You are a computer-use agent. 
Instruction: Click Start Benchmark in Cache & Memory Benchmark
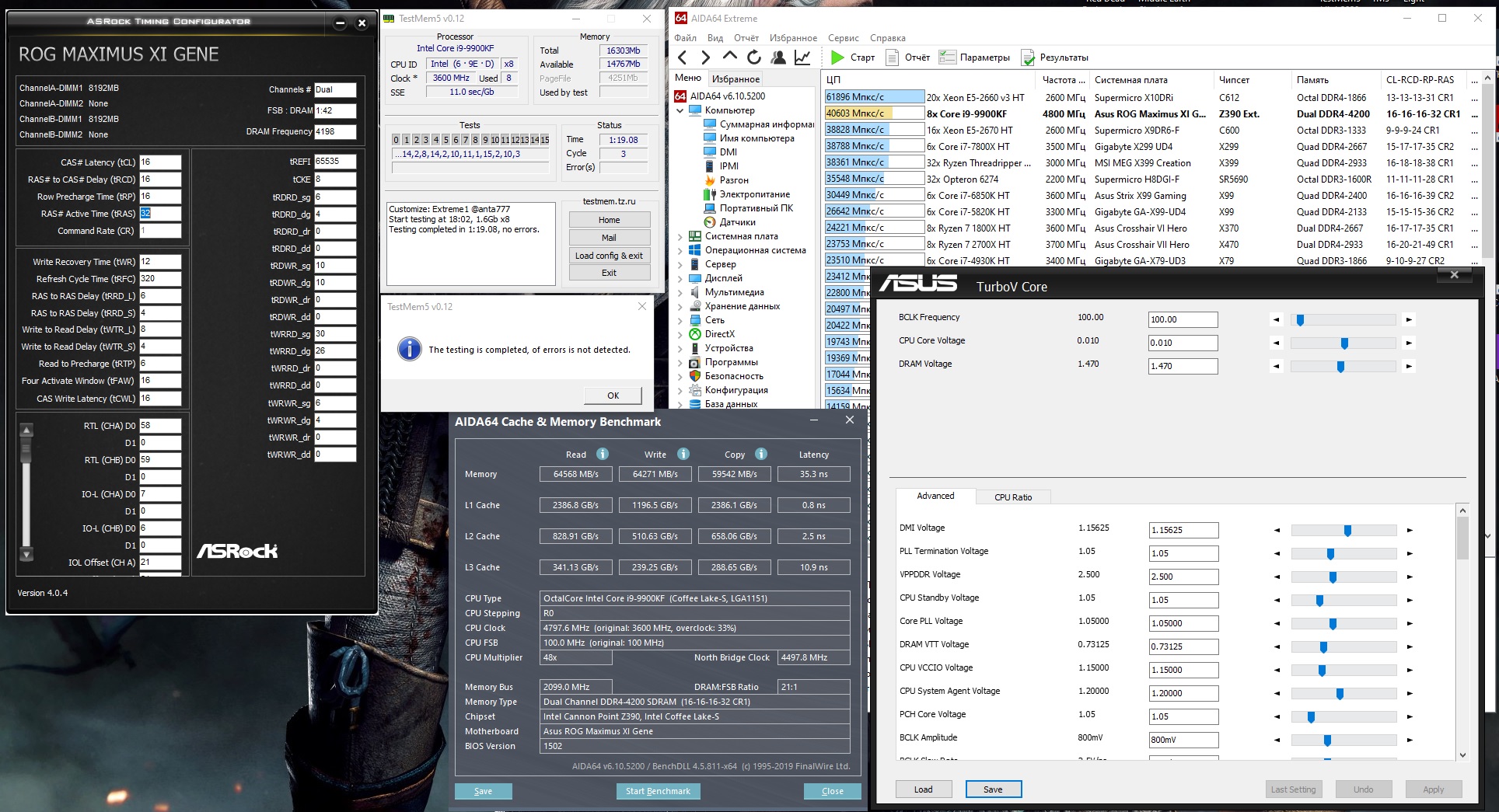(x=658, y=791)
